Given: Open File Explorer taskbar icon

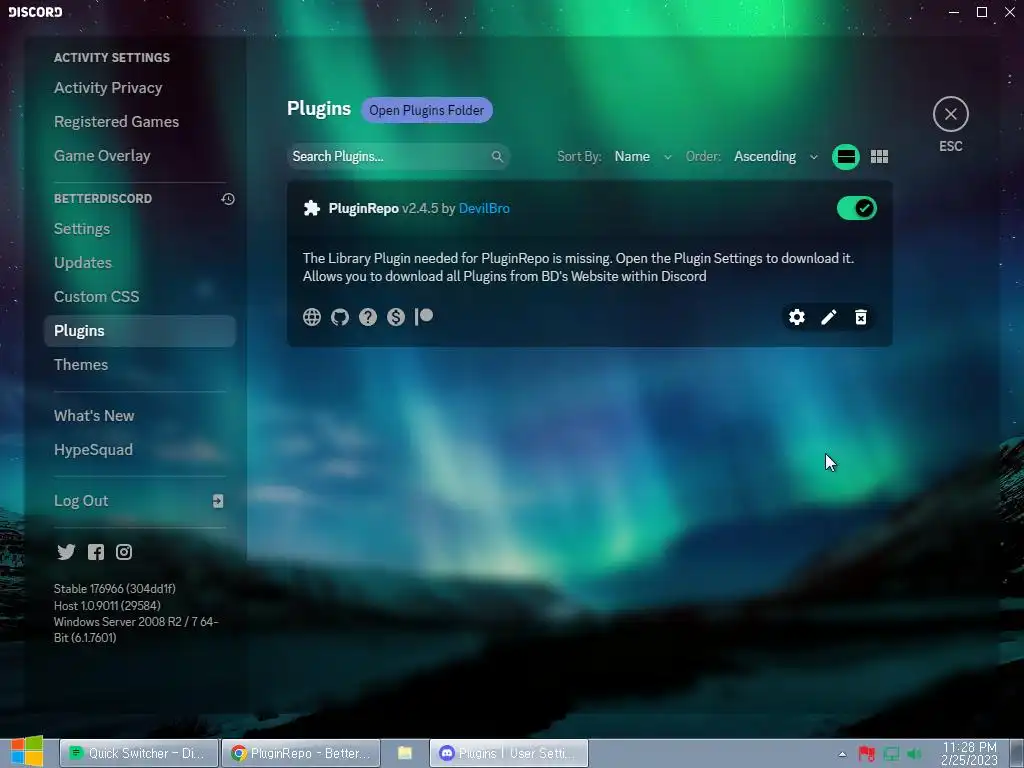Looking at the screenshot, I should [405, 753].
